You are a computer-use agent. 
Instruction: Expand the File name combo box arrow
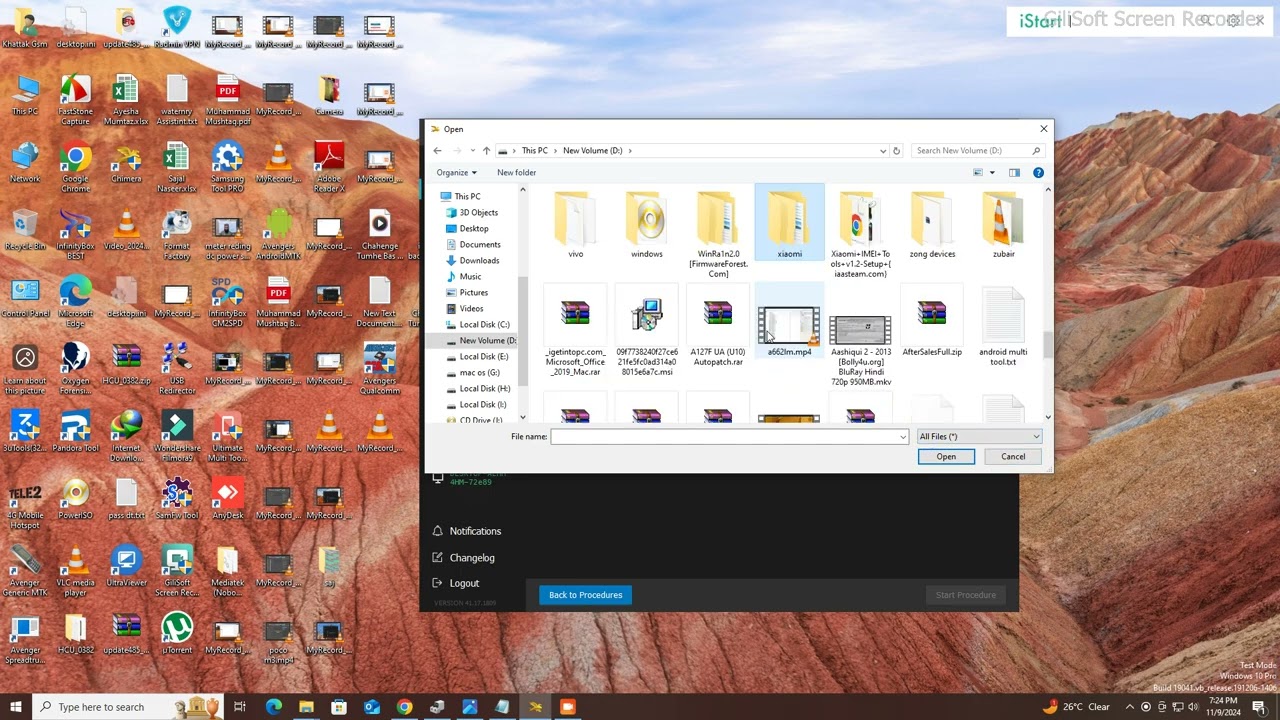[x=903, y=437]
